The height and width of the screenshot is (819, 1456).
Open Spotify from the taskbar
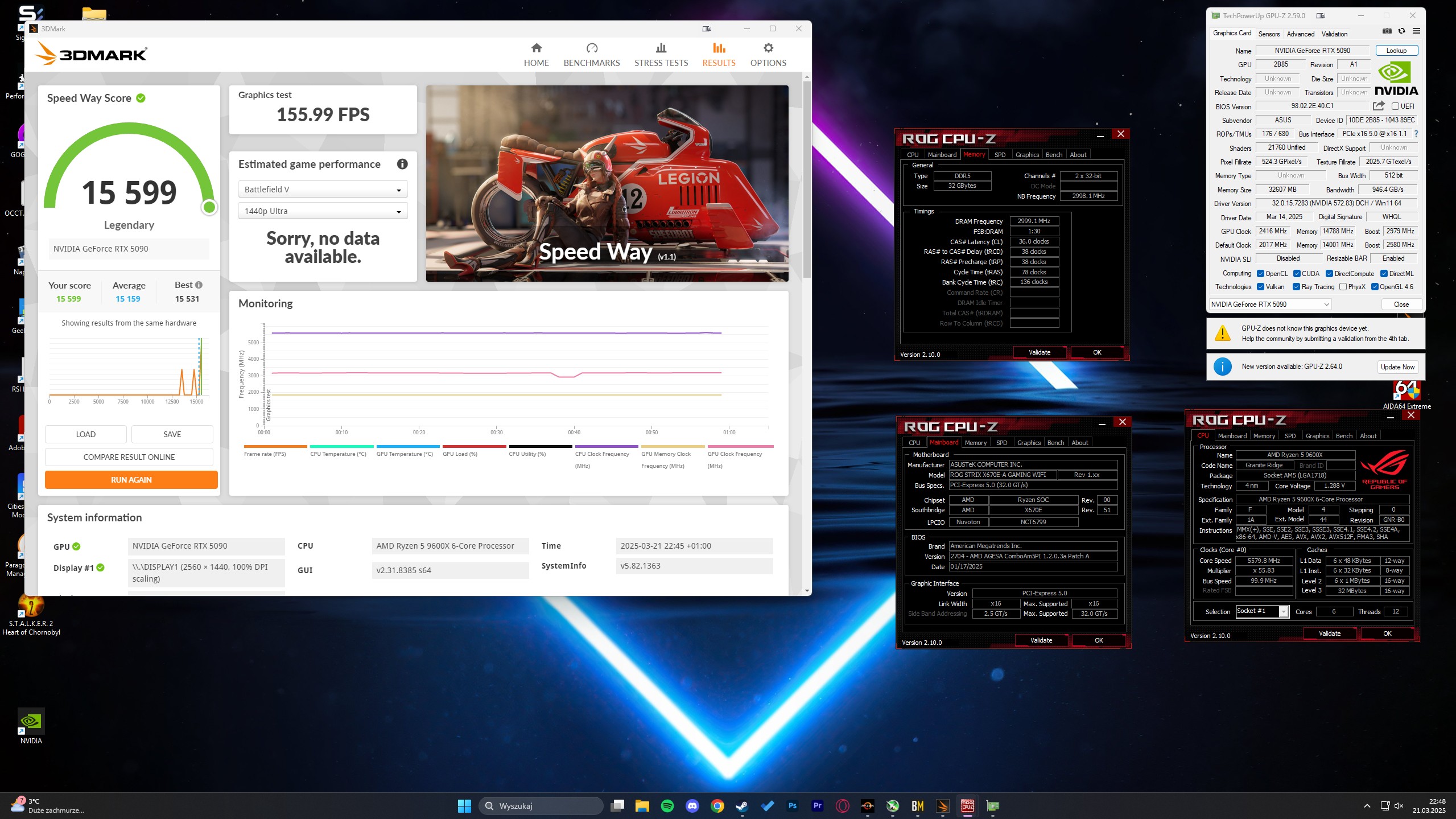coord(667,806)
